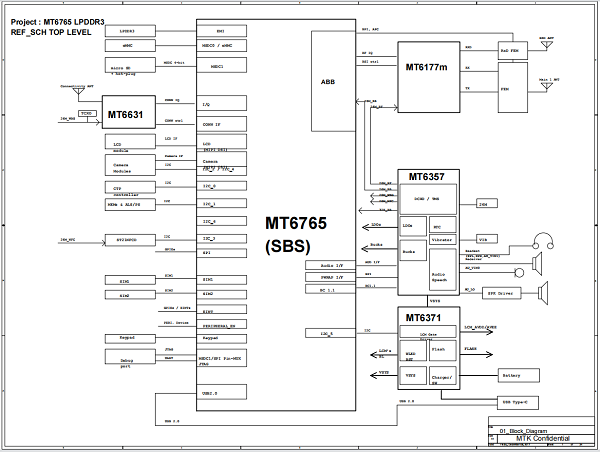This screenshot has width=600, height=452.
Task: Click the MT6371 block title
Action: (427, 317)
